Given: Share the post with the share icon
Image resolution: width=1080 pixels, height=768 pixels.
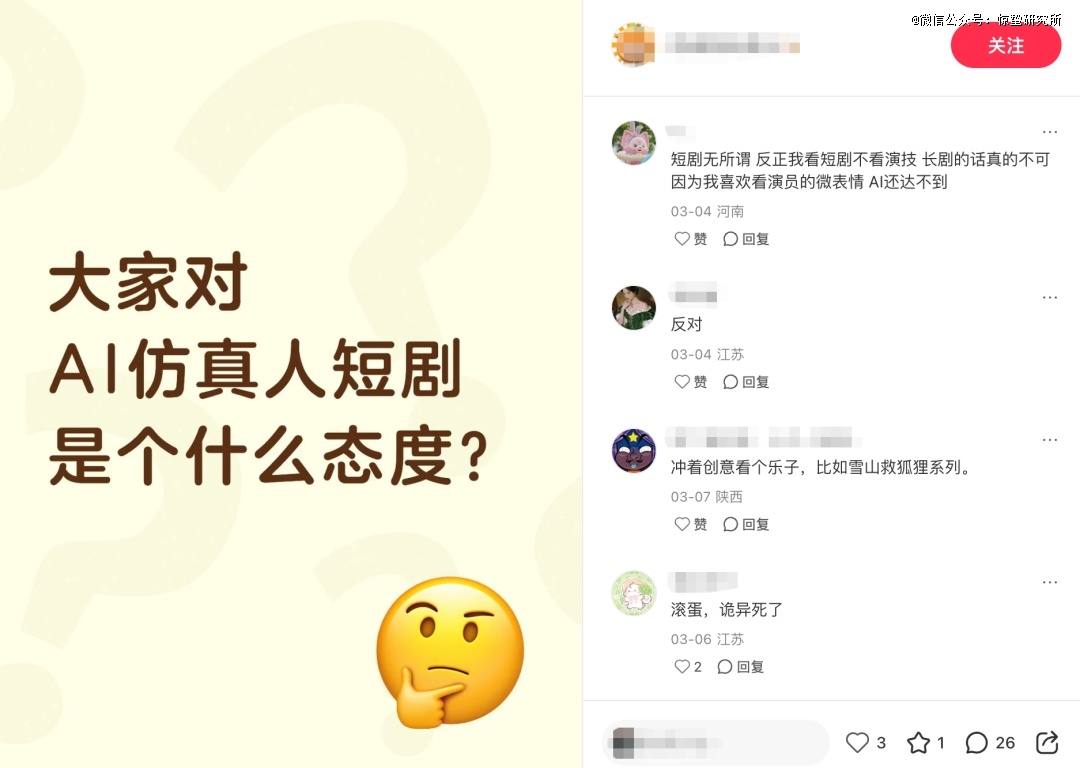Looking at the screenshot, I should coord(1047,743).
